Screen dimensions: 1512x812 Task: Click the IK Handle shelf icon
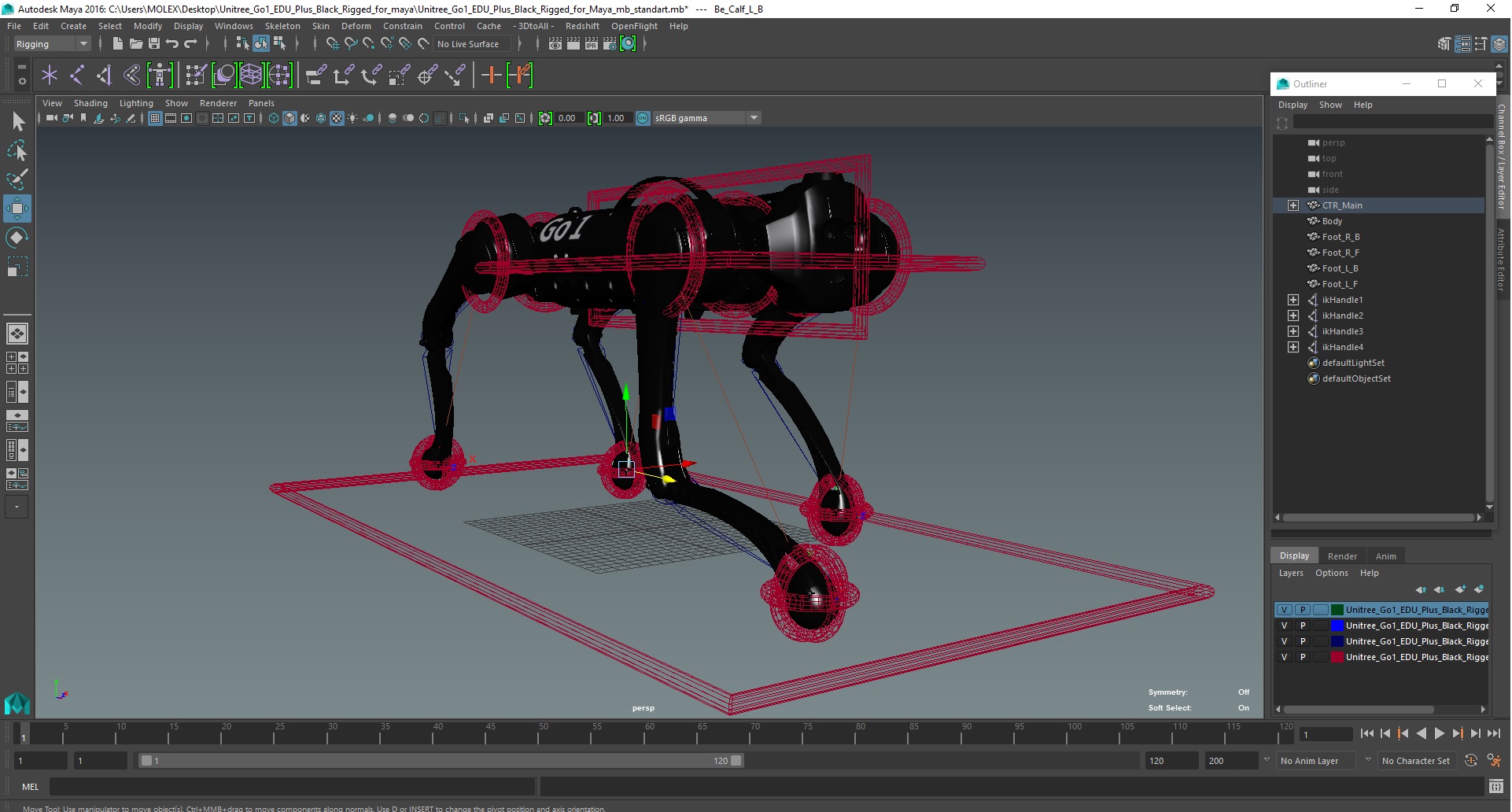[x=104, y=76]
